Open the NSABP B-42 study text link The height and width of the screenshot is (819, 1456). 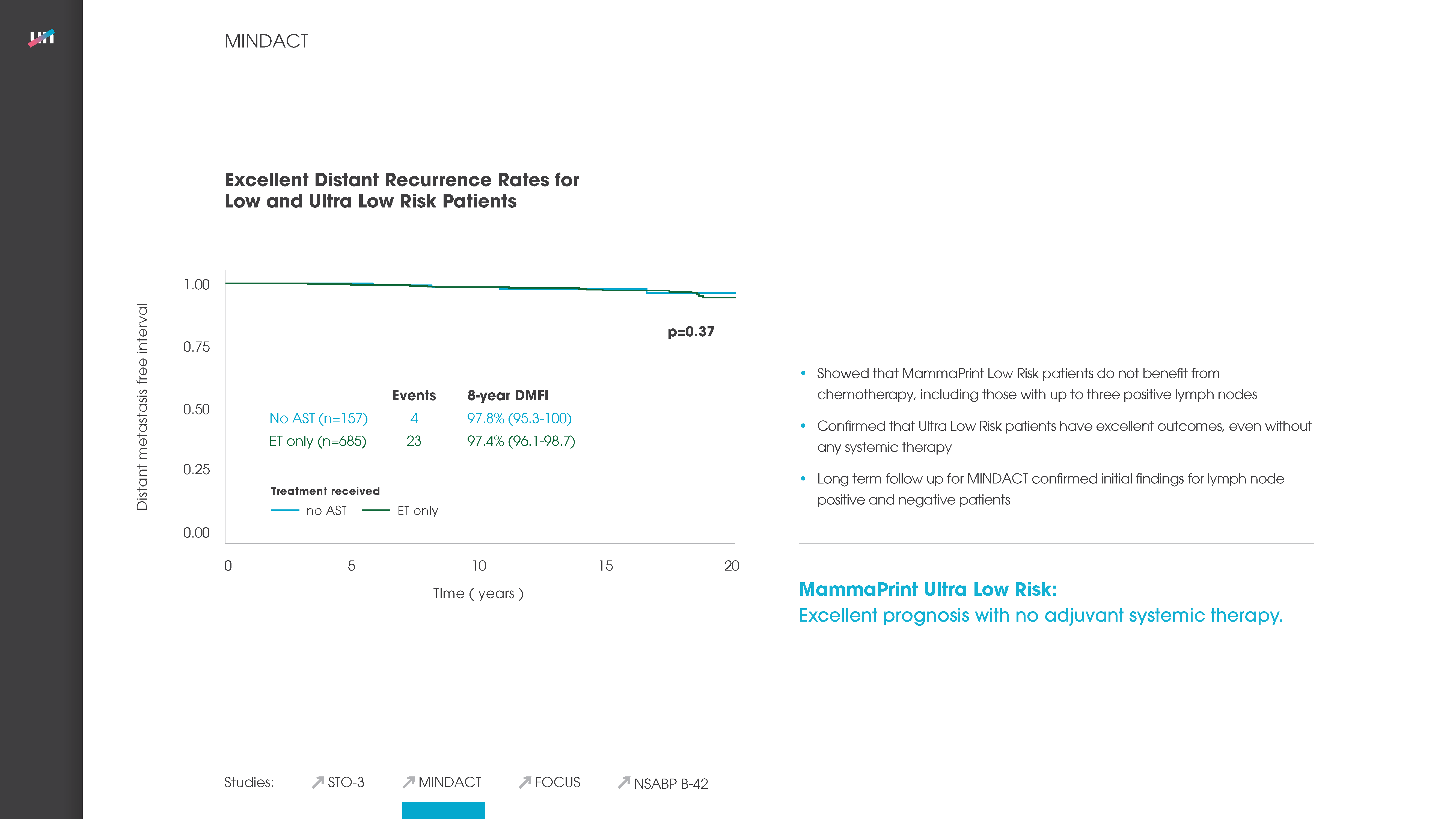[x=671, y=784]
